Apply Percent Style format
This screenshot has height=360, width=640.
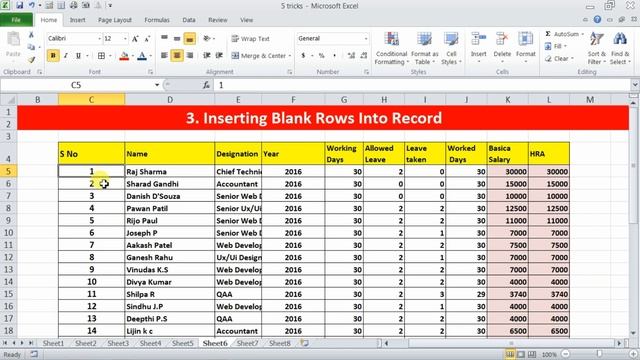[322, 55]
